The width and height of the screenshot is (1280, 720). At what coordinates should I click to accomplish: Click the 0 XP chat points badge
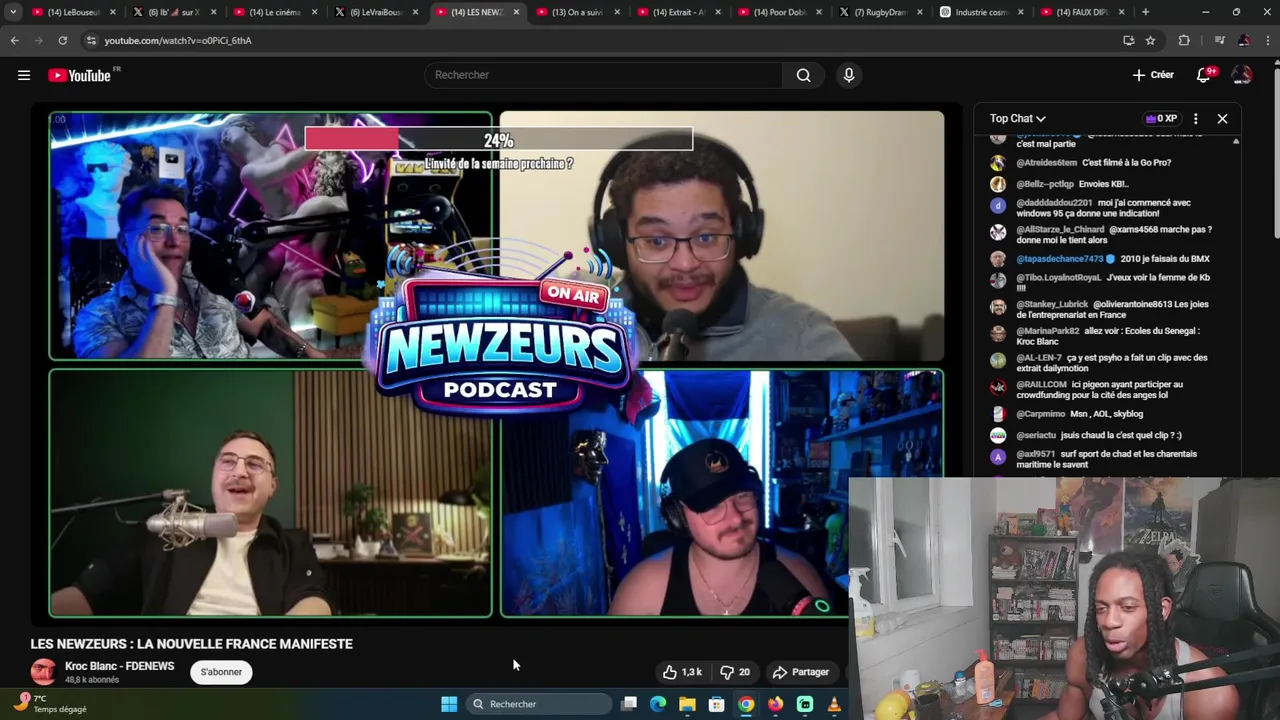1161,118
